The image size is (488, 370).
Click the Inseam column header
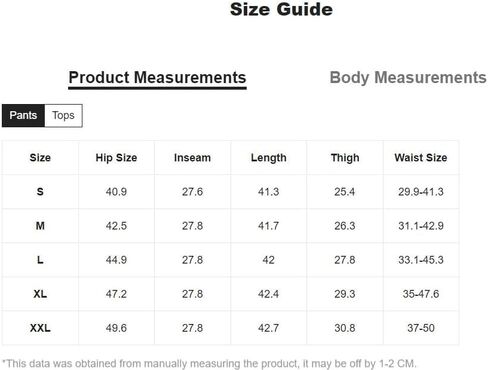pos(192,158)
